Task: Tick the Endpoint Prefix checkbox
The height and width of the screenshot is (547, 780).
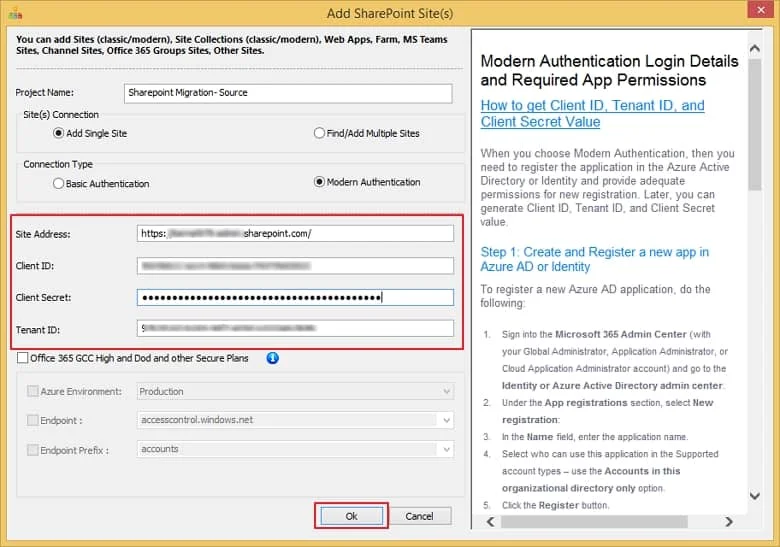Action: point(33,450)
